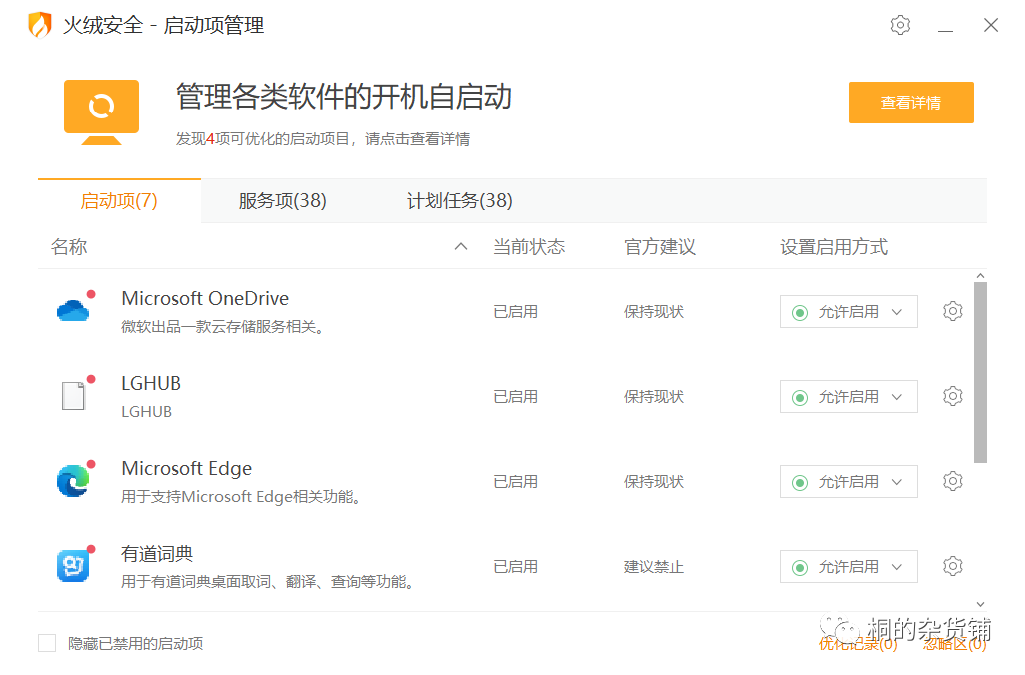Open the 忽略区(0) link
The height and width of the screenshot is (675, 1025).
(954, 644)
